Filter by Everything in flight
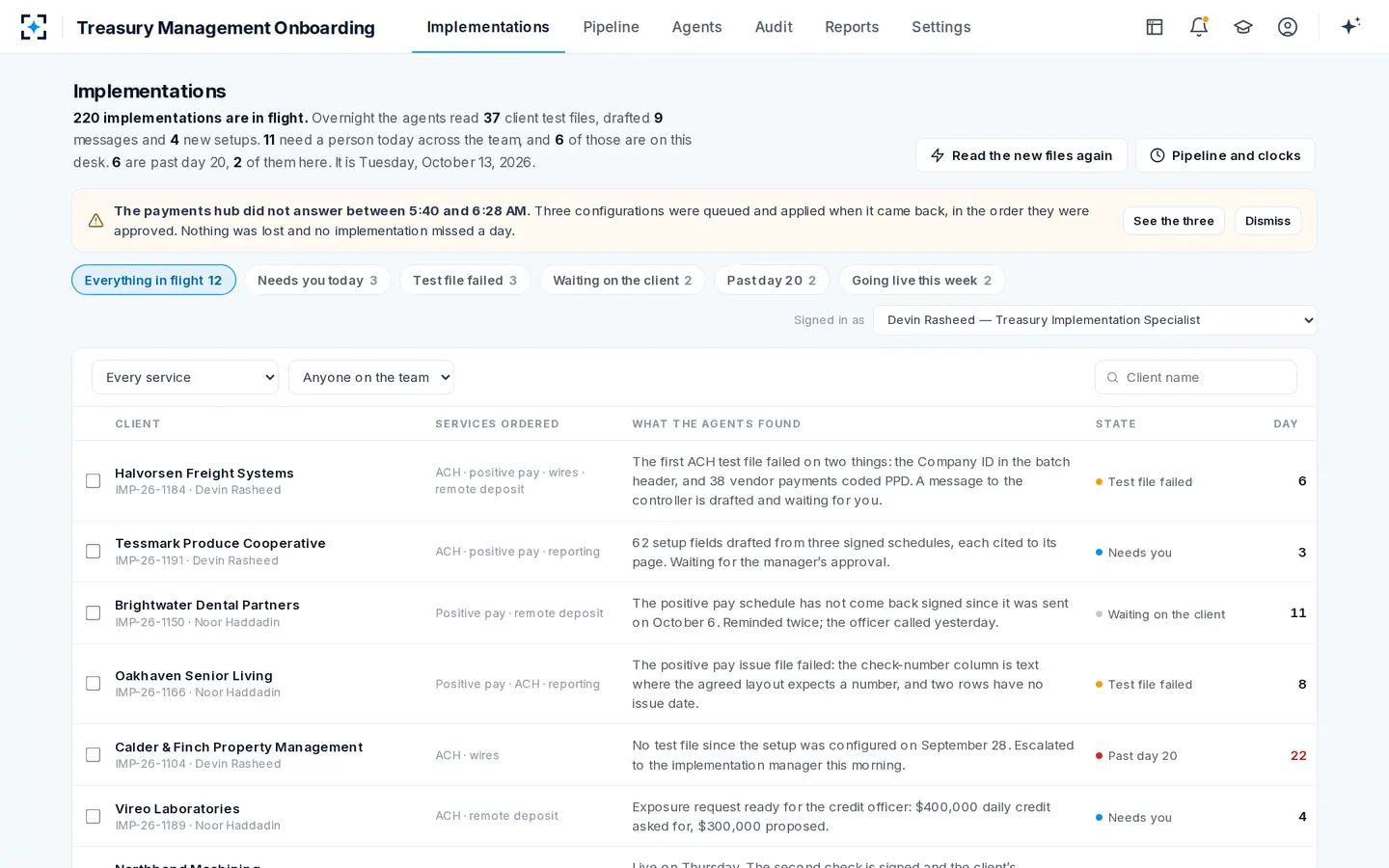Viewport: 1389px width, 868px height. click(x=153, y=280)
